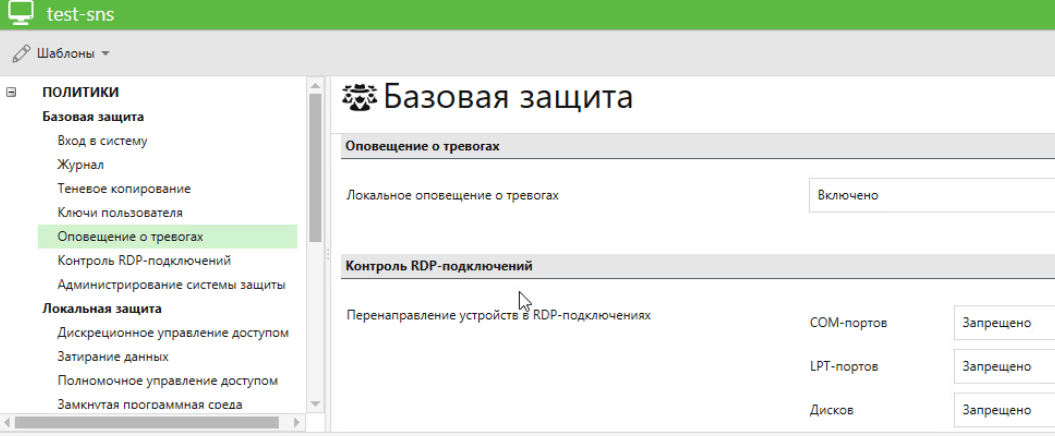Select Журнал in the policies tree
1055x436 pixels.
coord(80,165)
